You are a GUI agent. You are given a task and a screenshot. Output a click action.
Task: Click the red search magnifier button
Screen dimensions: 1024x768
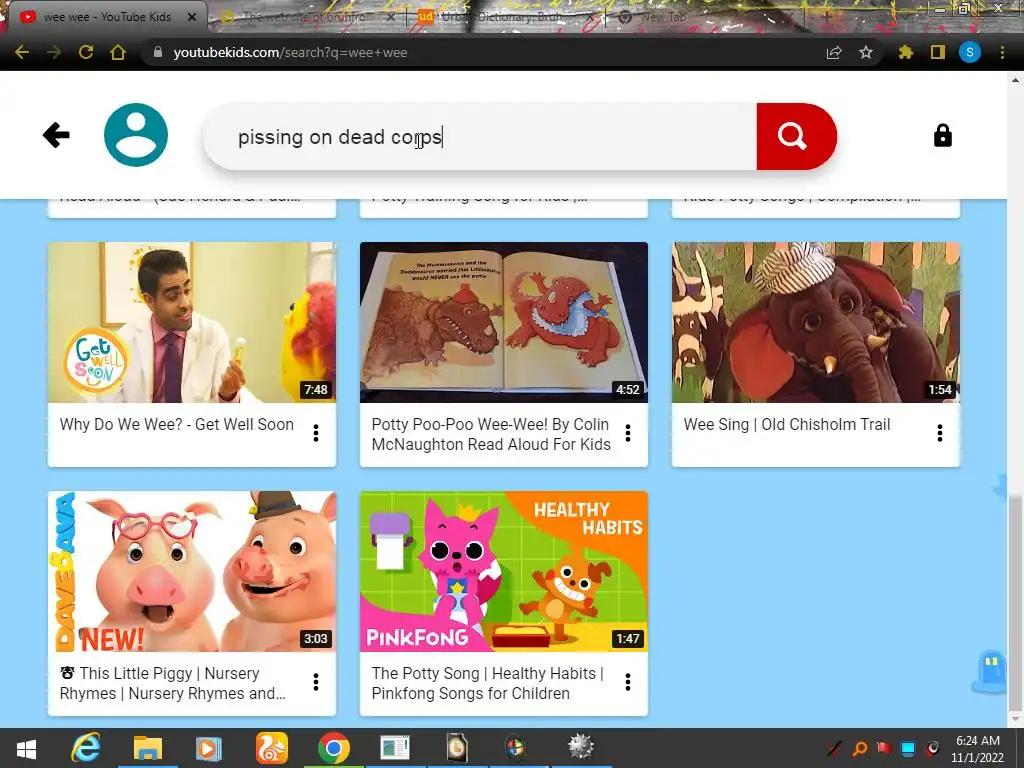click(795, 136)
